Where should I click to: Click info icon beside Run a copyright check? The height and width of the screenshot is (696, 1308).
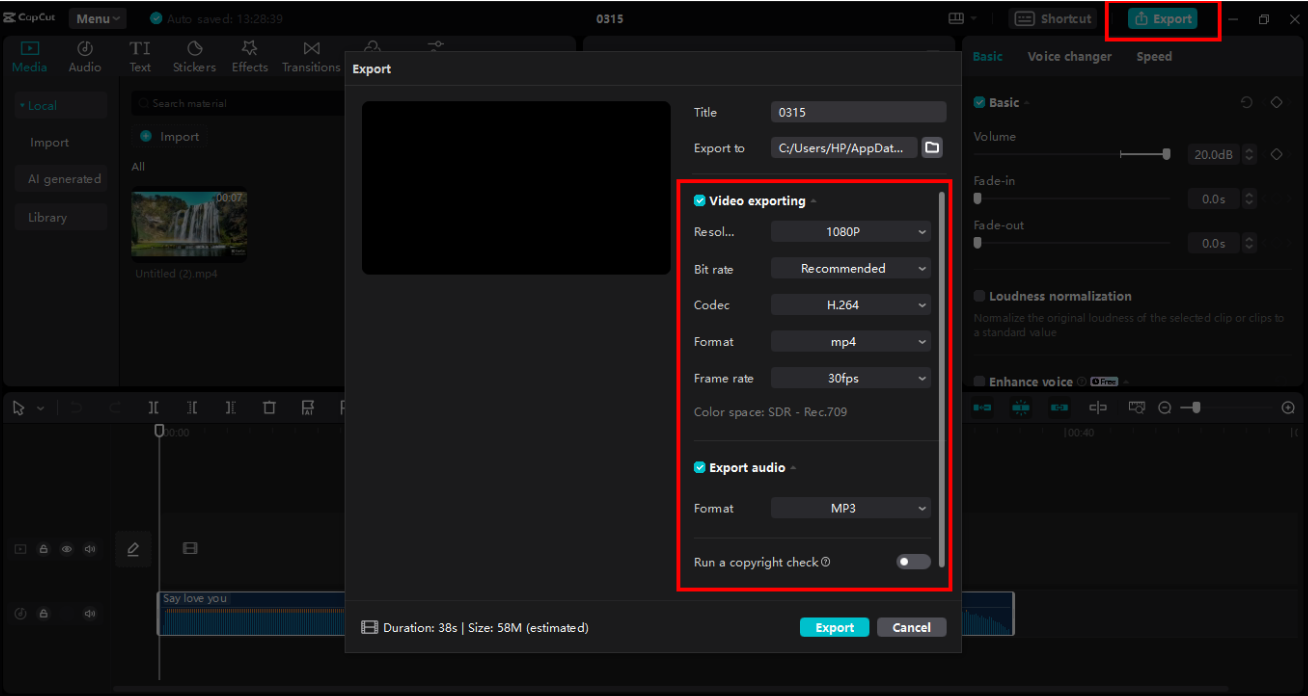pyautogui.click(x=826, y=562)
